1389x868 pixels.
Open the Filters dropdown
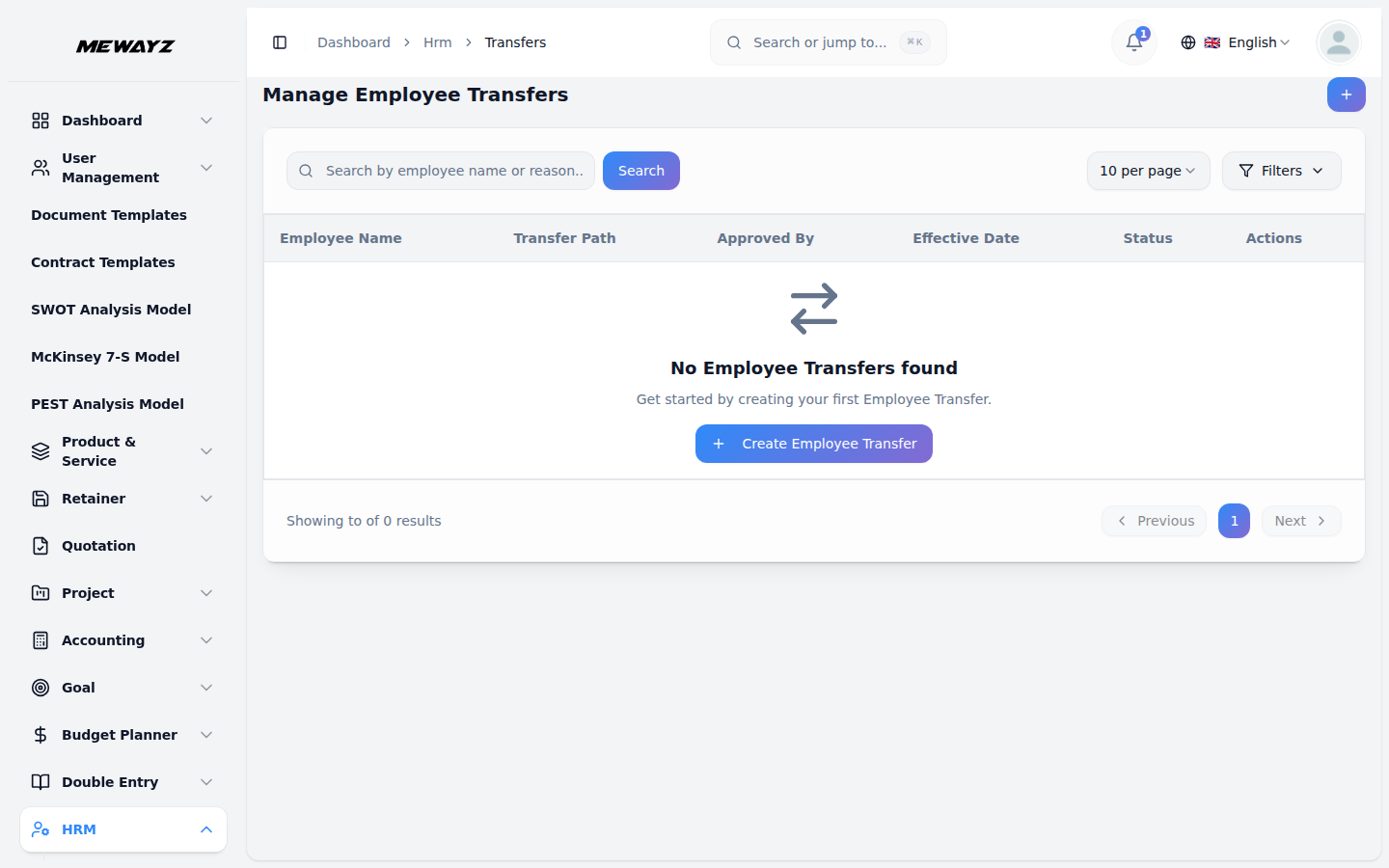click(x=1281, y=171)
